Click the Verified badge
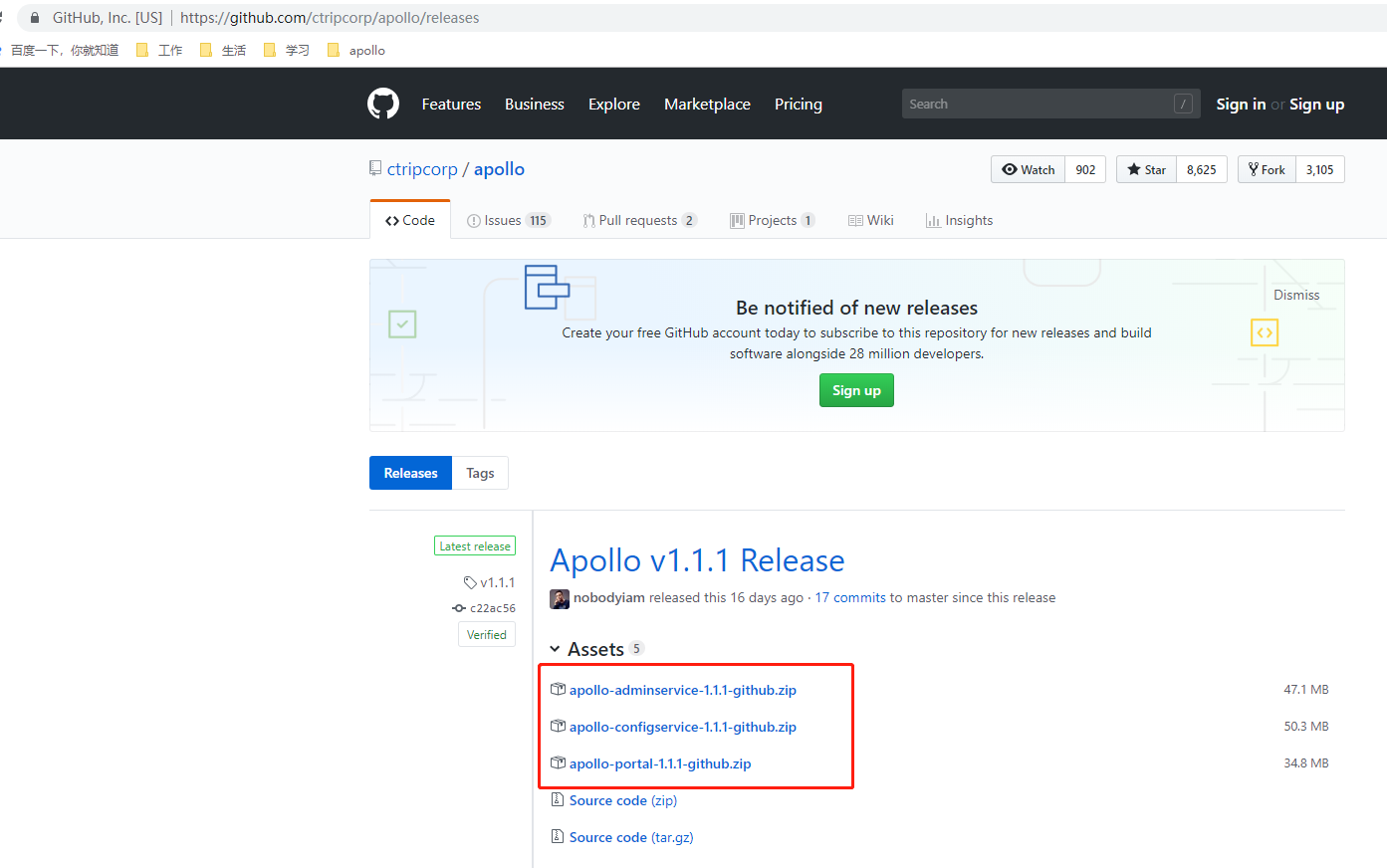 [x=487, y=634]
